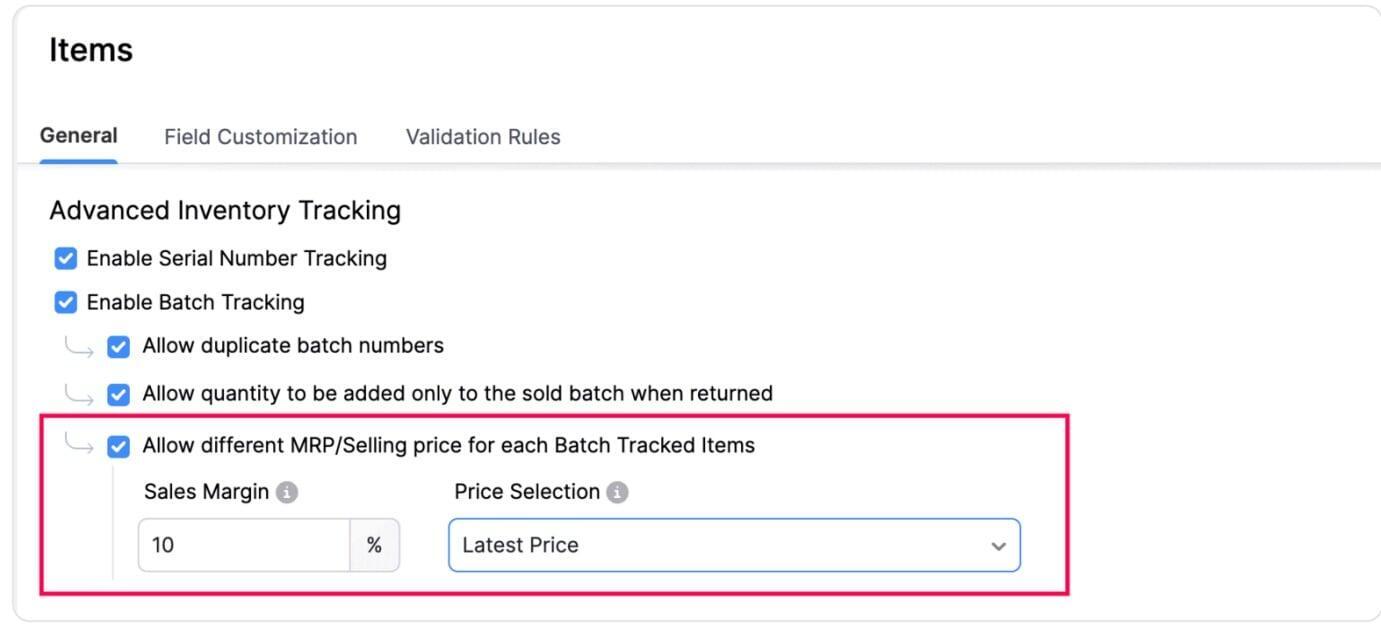Click the Price Selection info icon
The image size is (1381, 624).
coord(618,492)
